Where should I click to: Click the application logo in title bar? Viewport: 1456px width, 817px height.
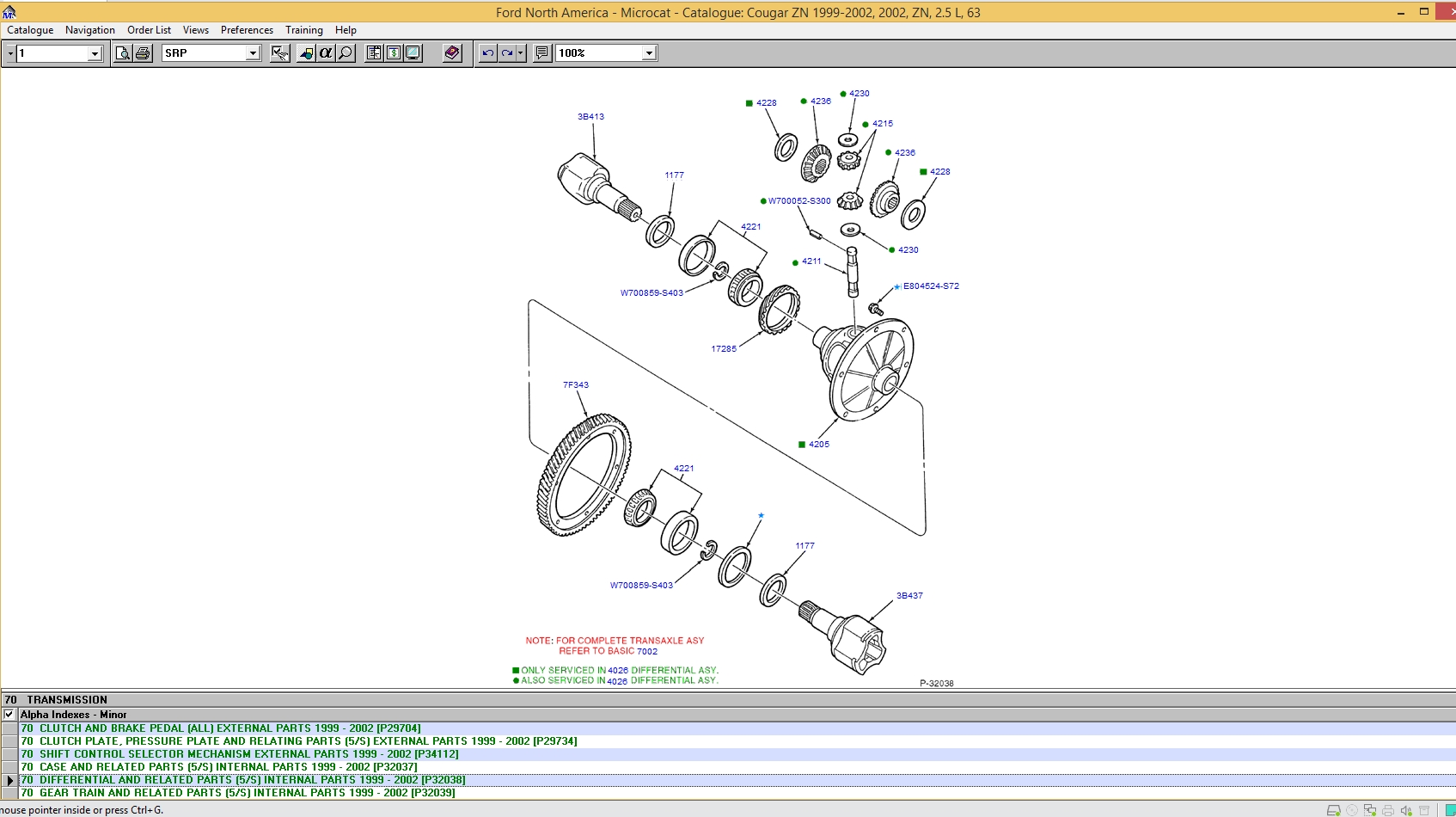click(9, 12)
